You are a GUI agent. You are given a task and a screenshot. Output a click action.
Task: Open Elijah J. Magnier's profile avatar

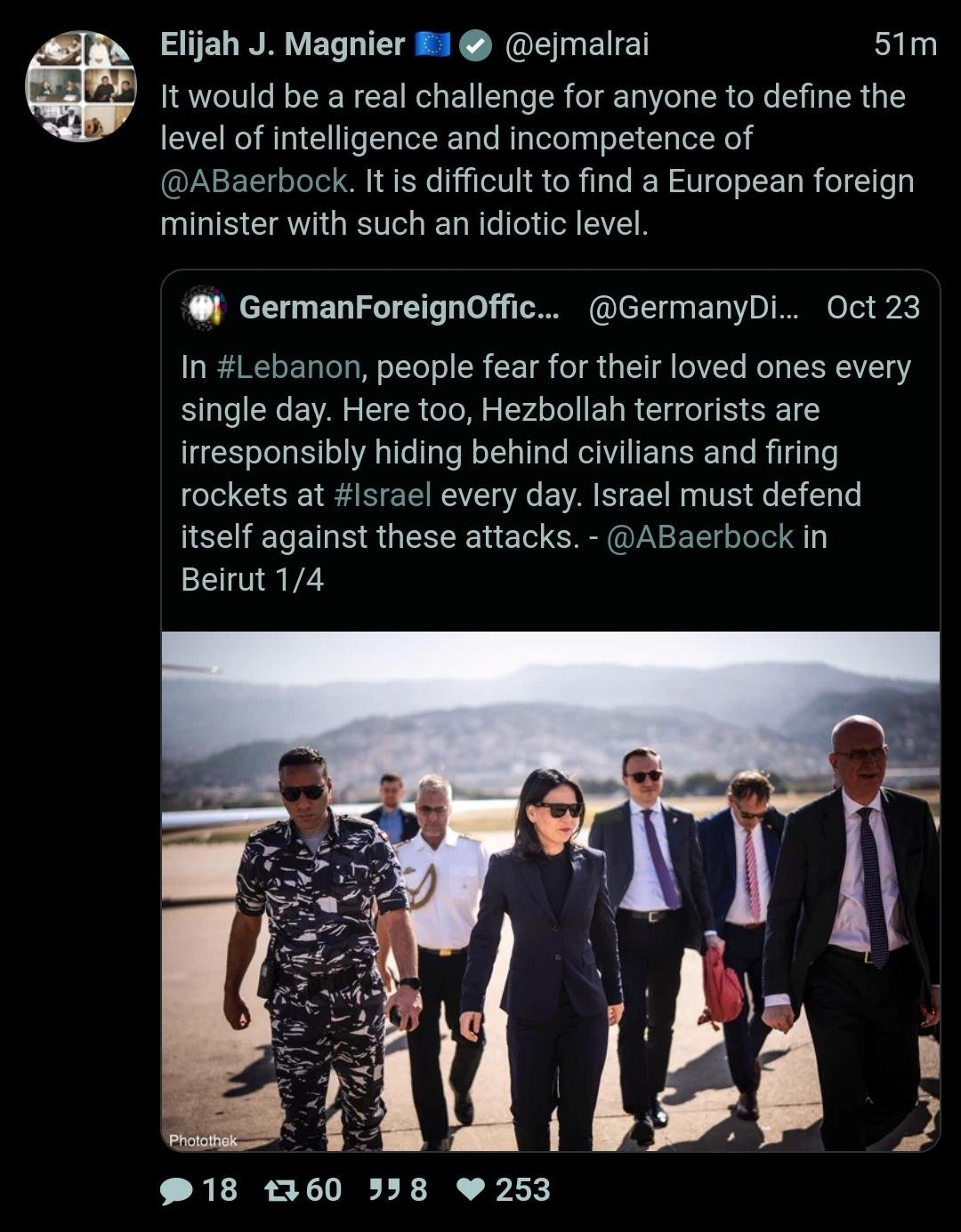coord(81,85)
